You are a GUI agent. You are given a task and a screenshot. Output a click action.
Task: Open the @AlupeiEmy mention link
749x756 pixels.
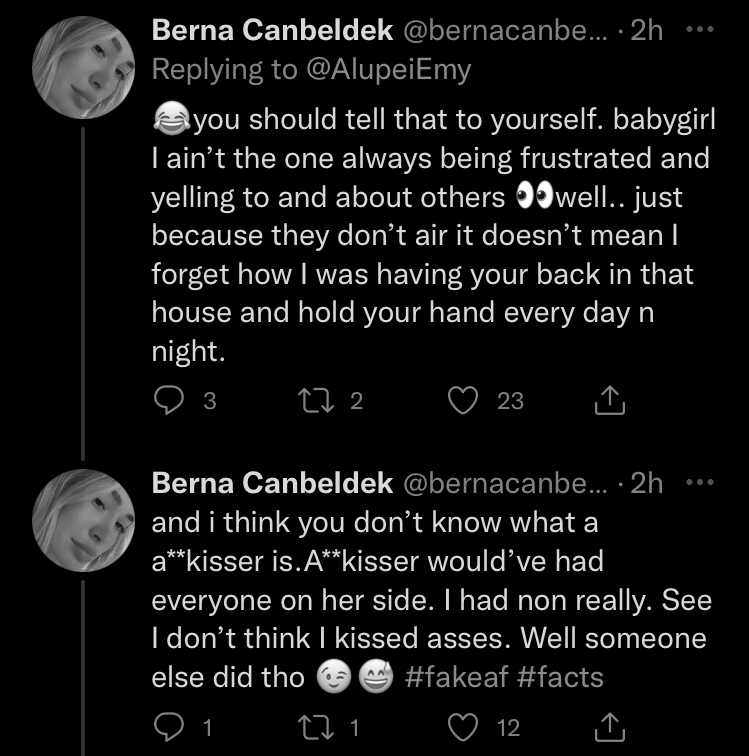coord(389,70)
